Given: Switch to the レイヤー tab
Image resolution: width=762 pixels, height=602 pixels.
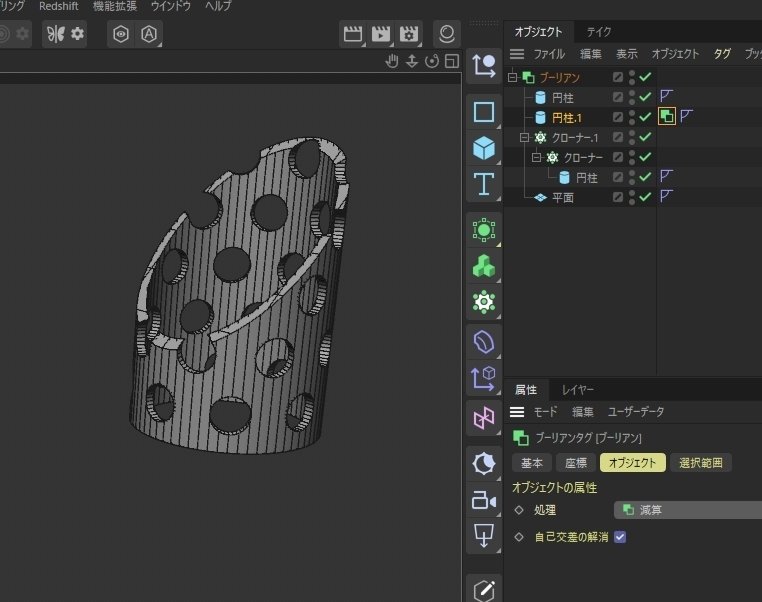Looking at the screenshot, I should tap(577, 390).
